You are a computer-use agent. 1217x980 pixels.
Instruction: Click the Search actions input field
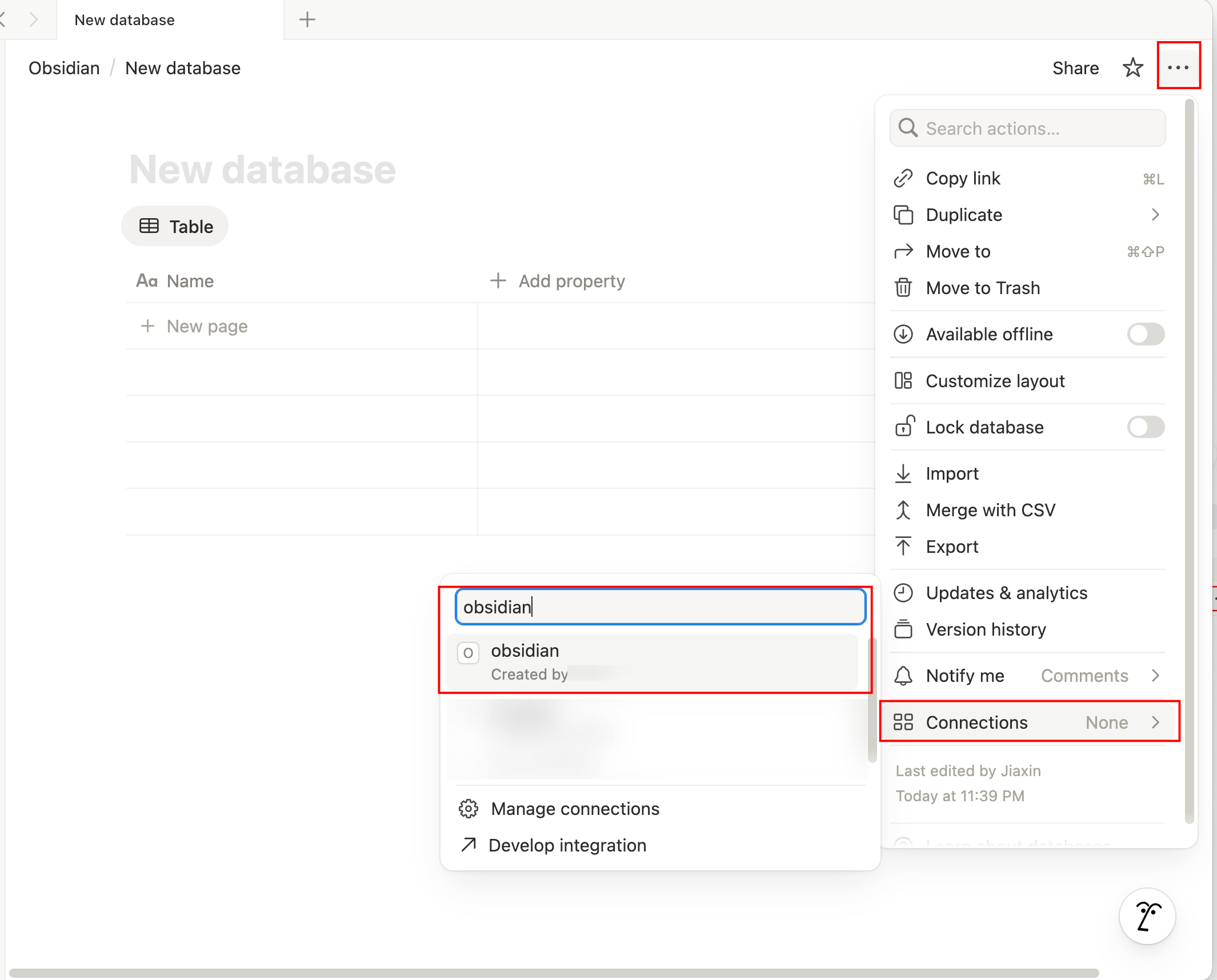coord(1028,128)
